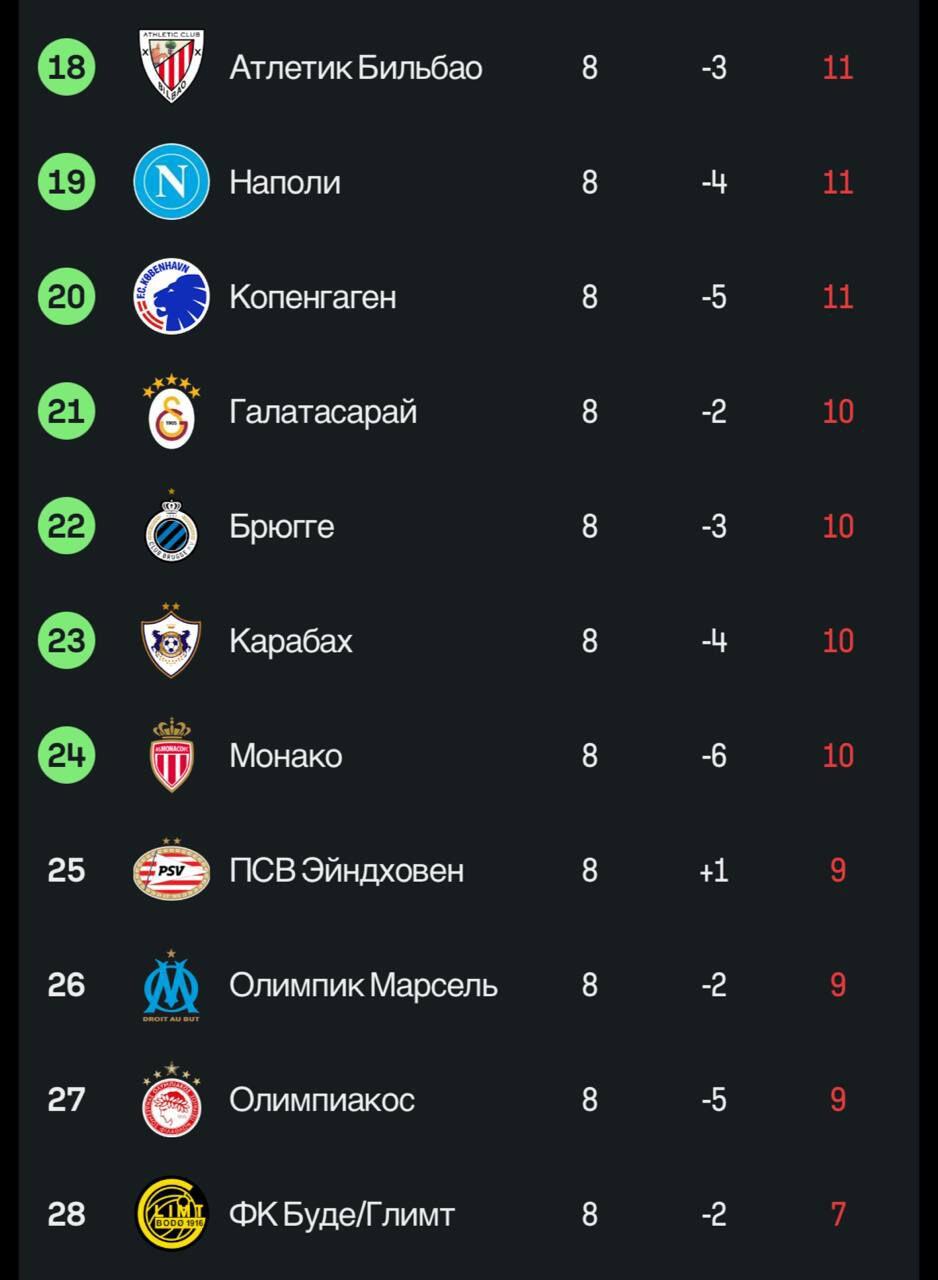938x1280 pixels.
Task: Tap position number 28 in table
Action: [66, 1214]
